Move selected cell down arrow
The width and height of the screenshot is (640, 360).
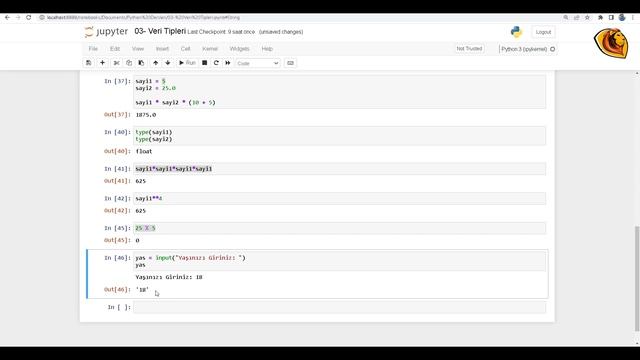(x=168, y=63)
